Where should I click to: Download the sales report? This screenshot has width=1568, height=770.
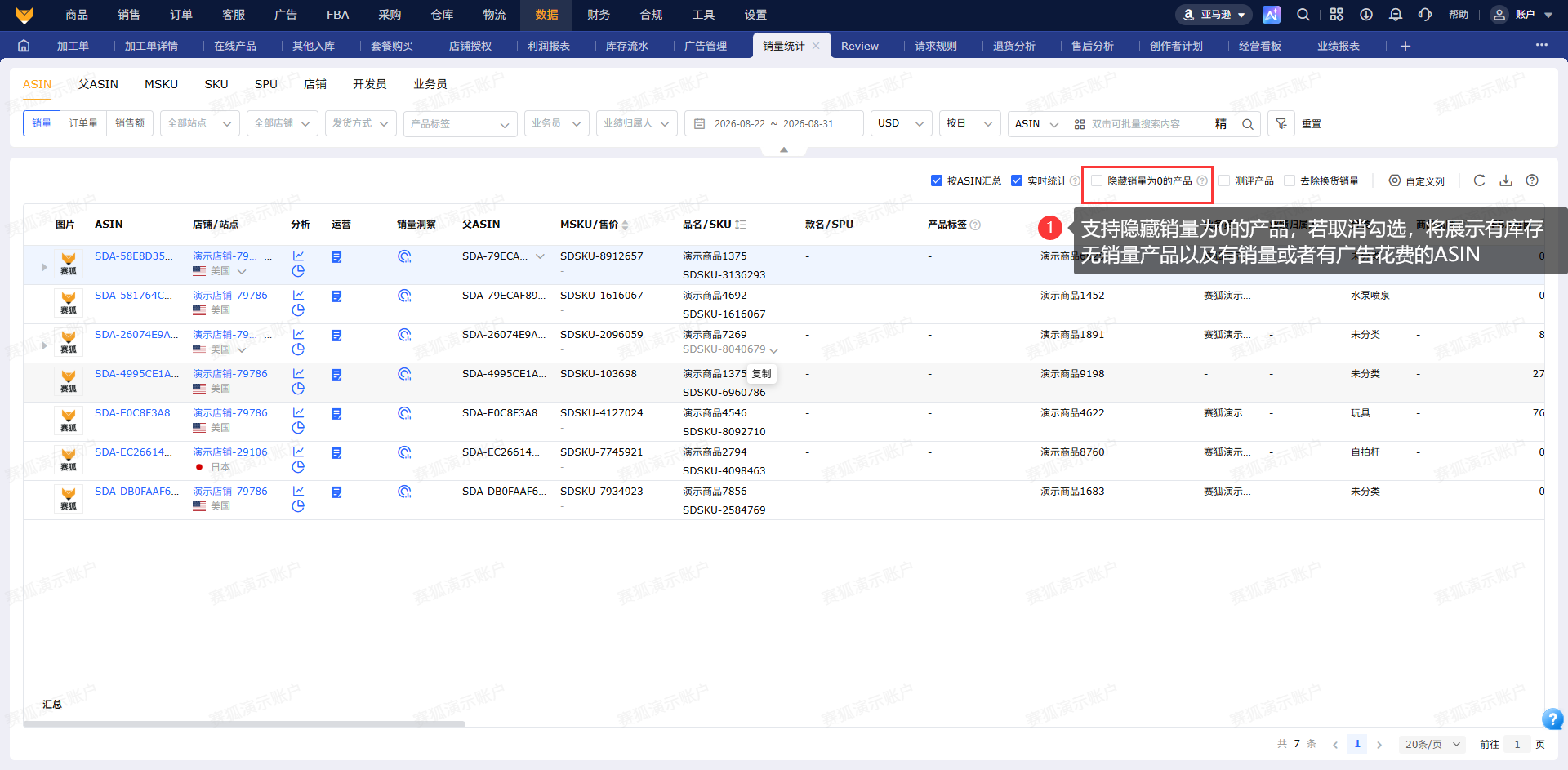coord(1506,180)
